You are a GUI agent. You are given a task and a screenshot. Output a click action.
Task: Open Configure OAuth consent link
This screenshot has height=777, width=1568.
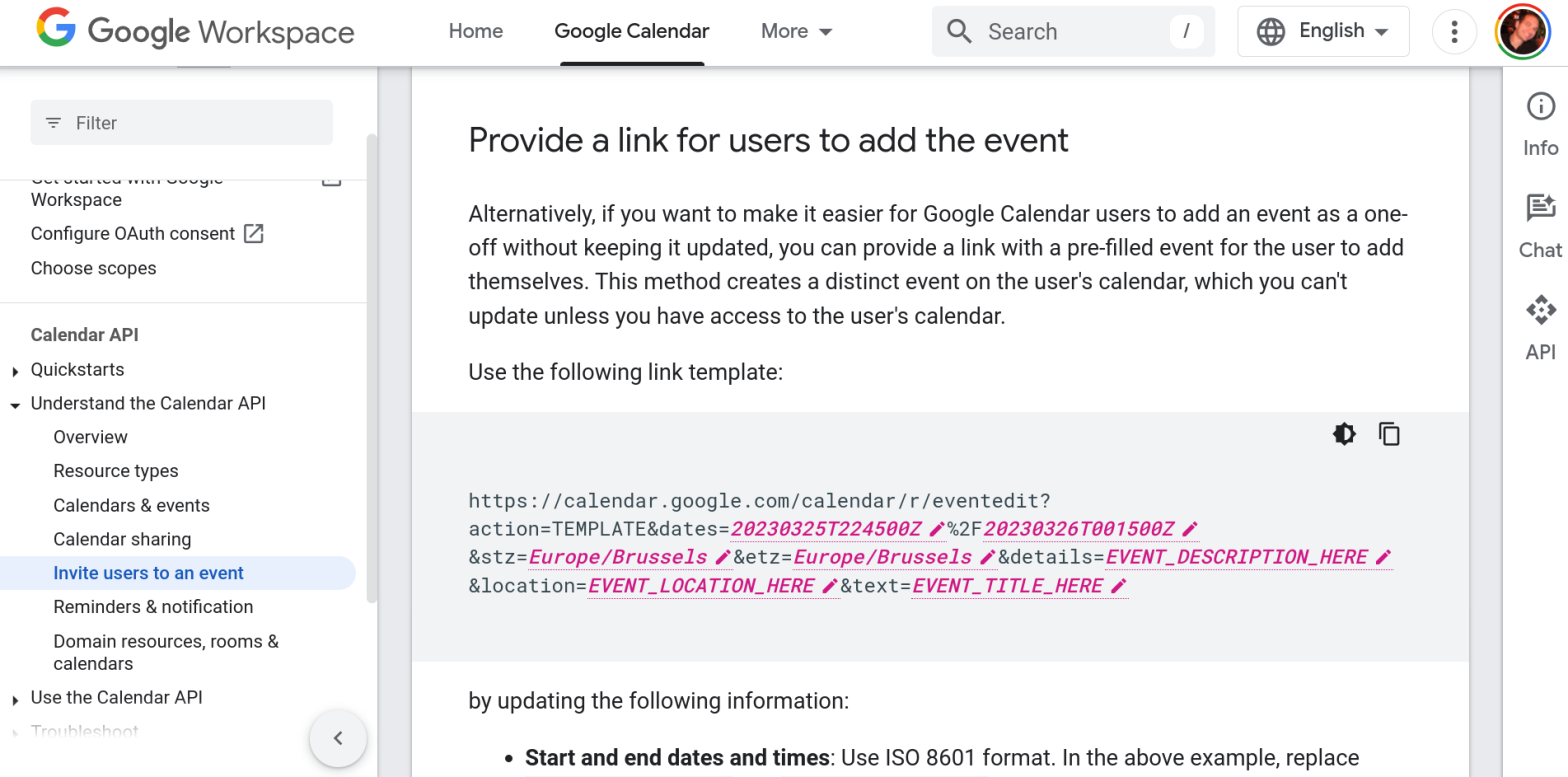[133, 234]
